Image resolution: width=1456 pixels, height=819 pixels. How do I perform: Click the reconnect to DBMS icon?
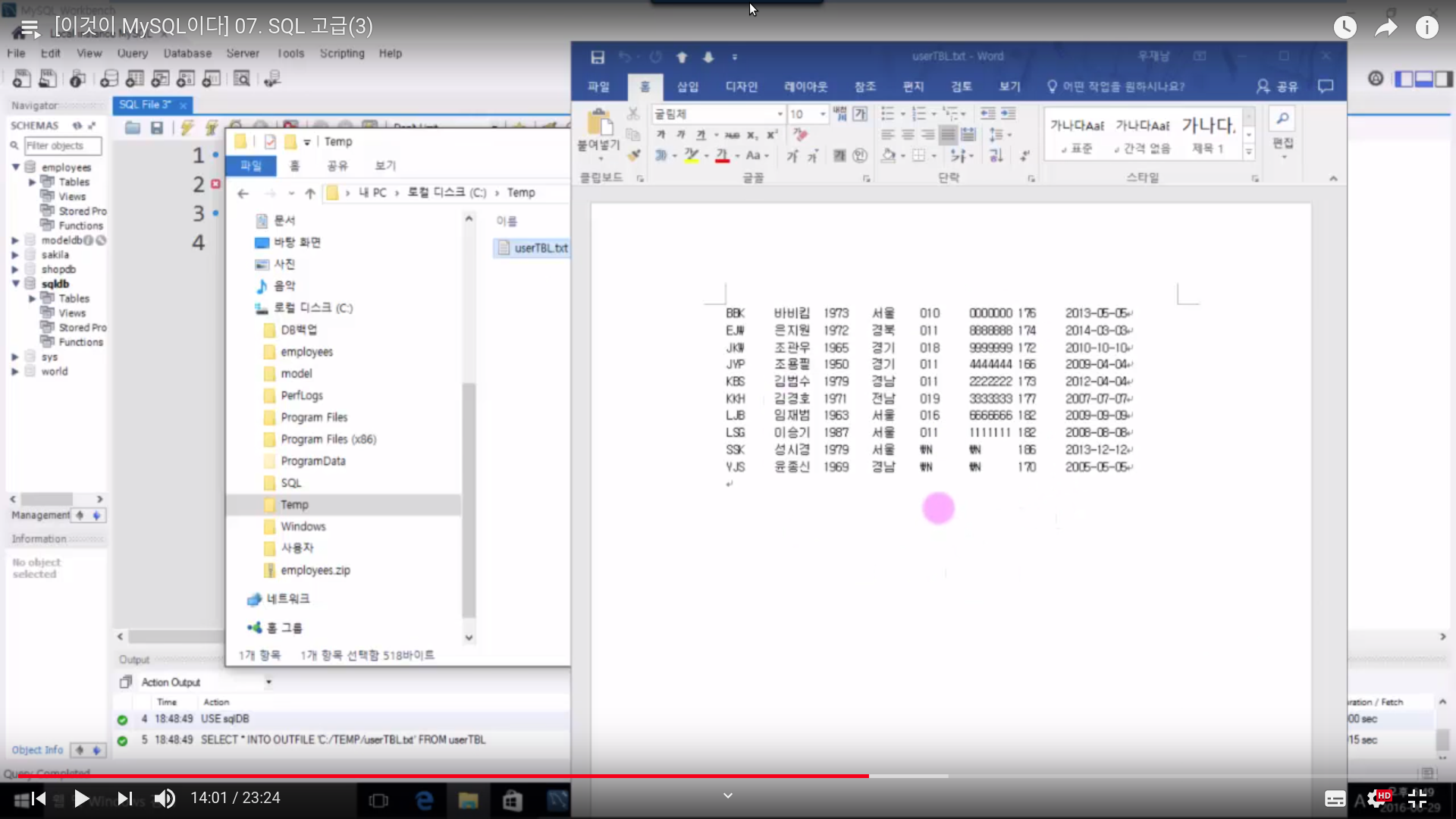[272, 78]
